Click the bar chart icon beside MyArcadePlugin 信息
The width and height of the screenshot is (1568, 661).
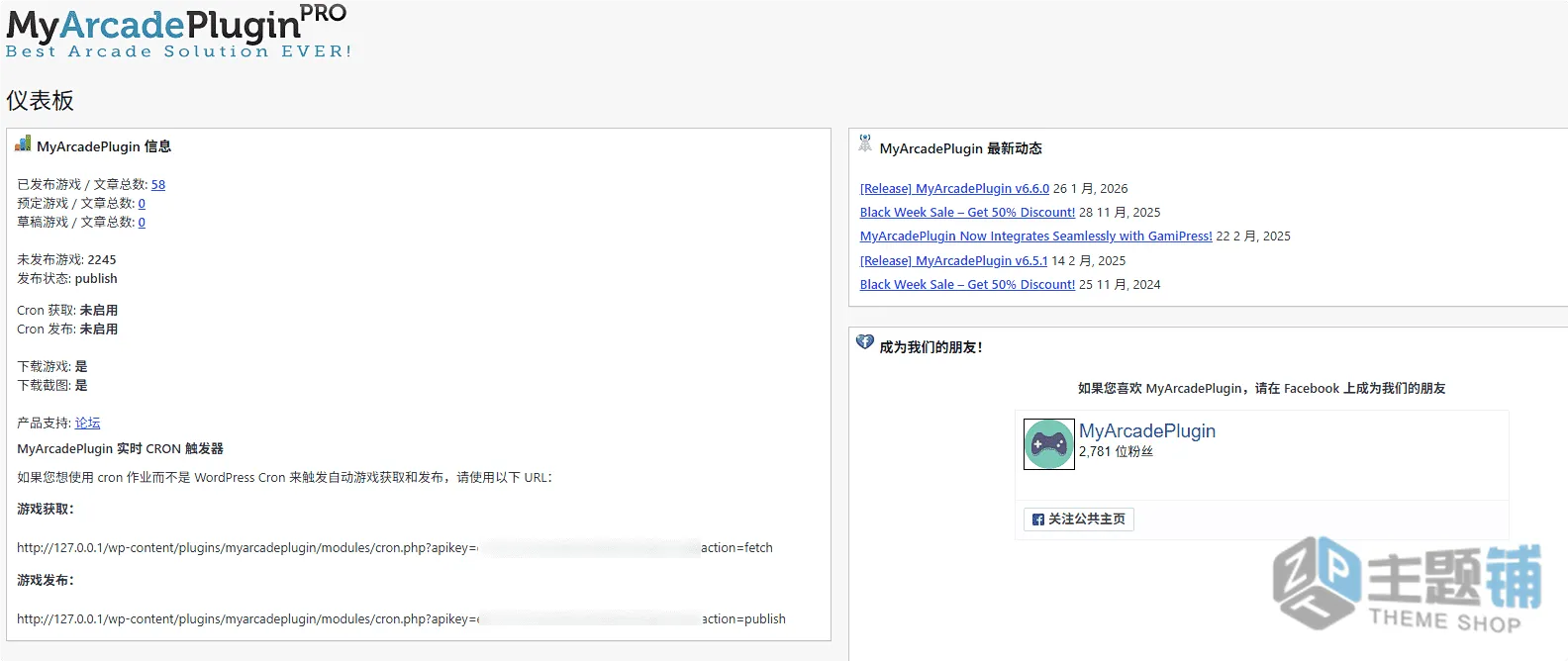[23, 144]
